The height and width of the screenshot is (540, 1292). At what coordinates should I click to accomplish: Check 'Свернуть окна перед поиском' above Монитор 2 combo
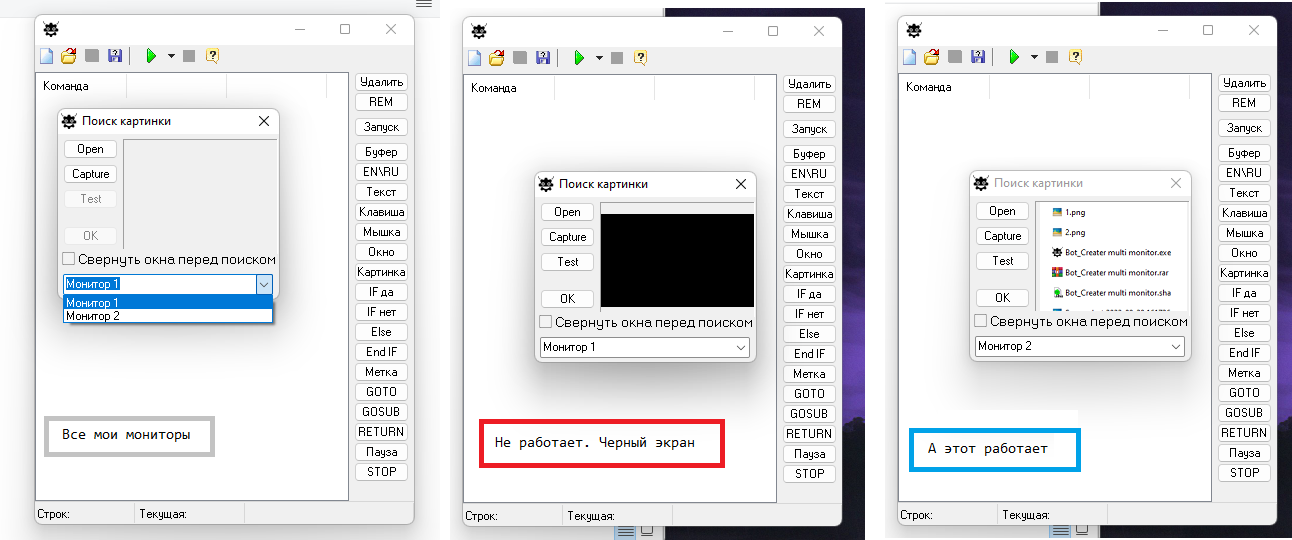(981, 321)
